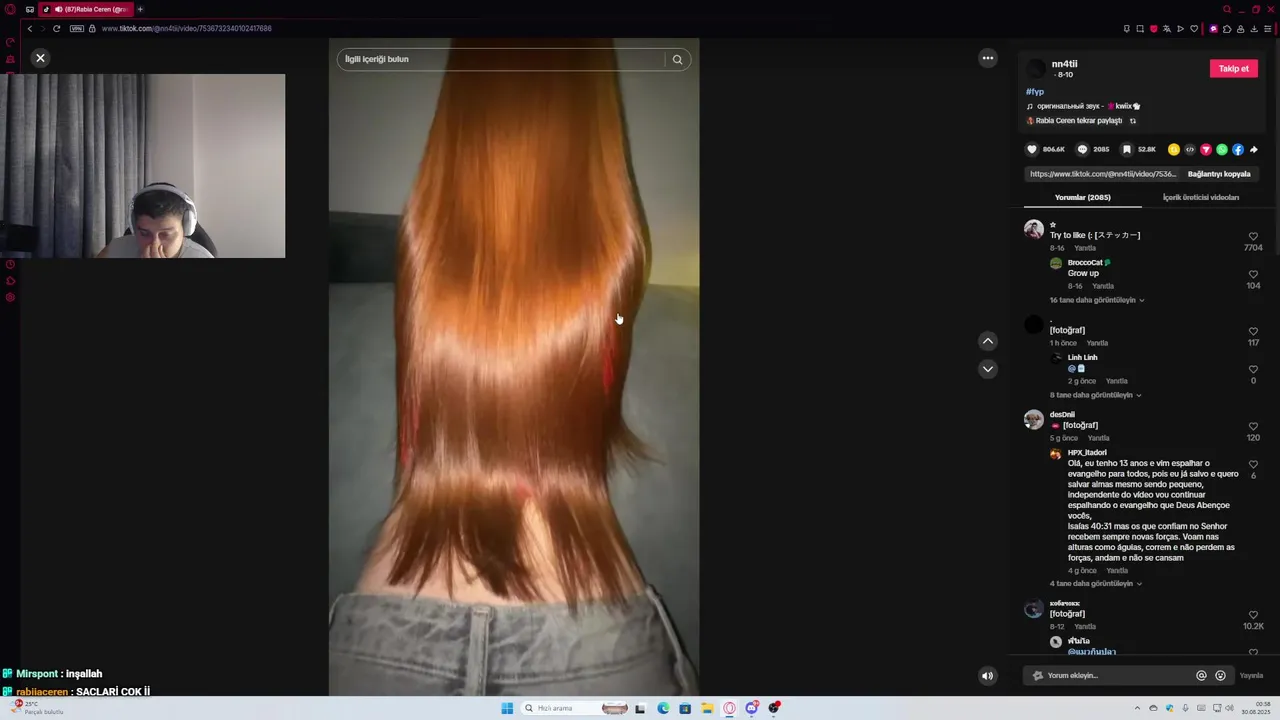Image resolution: width=1280 pixels, height=720 pixels.
Task: Click the #fyp hashtag link
Action: (1035, 92)
